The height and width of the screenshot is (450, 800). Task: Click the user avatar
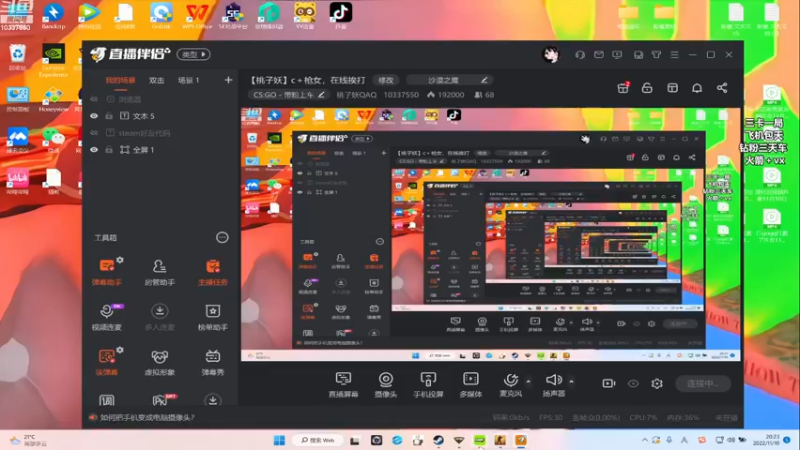click(551, 54)
